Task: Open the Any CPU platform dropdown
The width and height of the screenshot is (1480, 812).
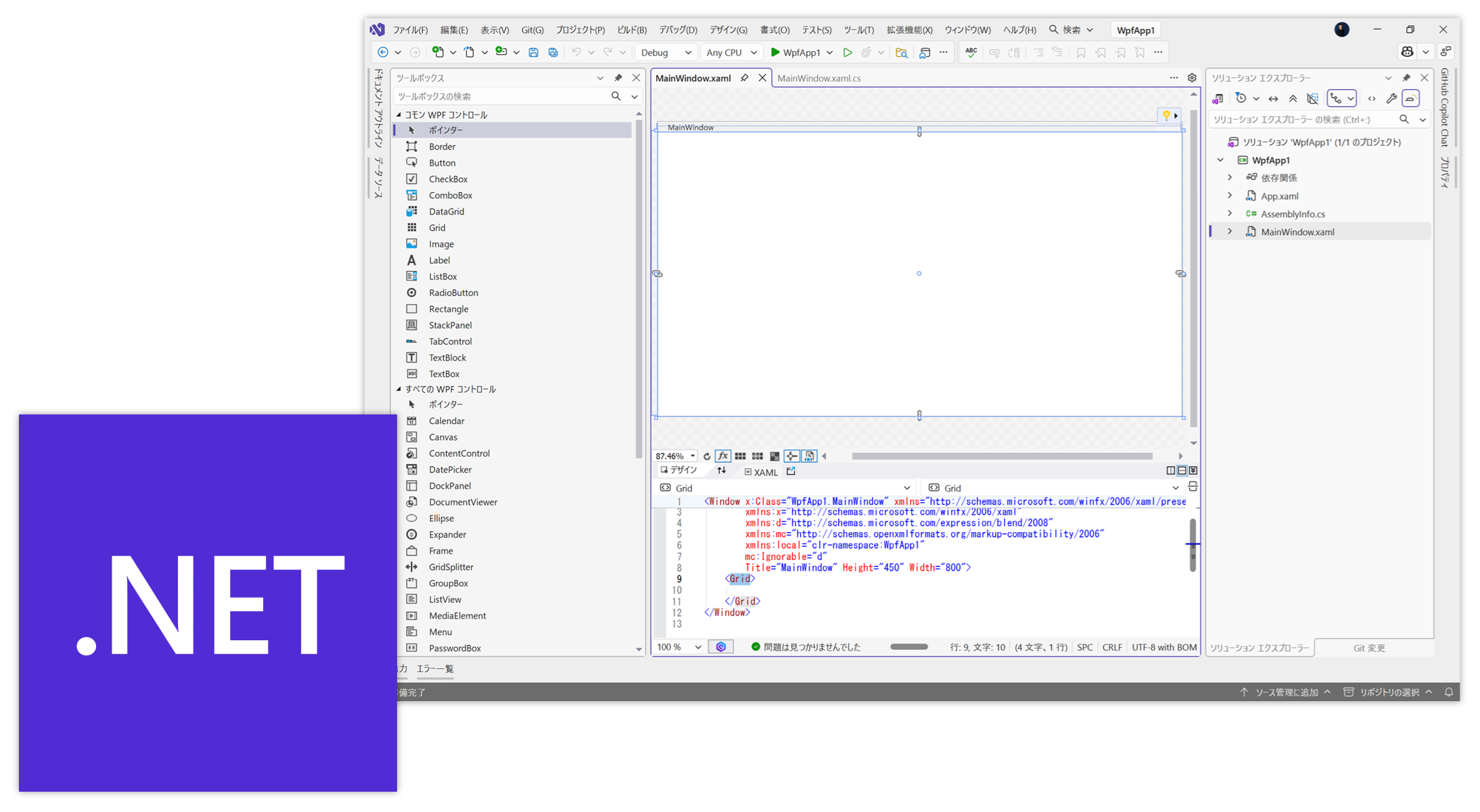Action: point(731,52)
